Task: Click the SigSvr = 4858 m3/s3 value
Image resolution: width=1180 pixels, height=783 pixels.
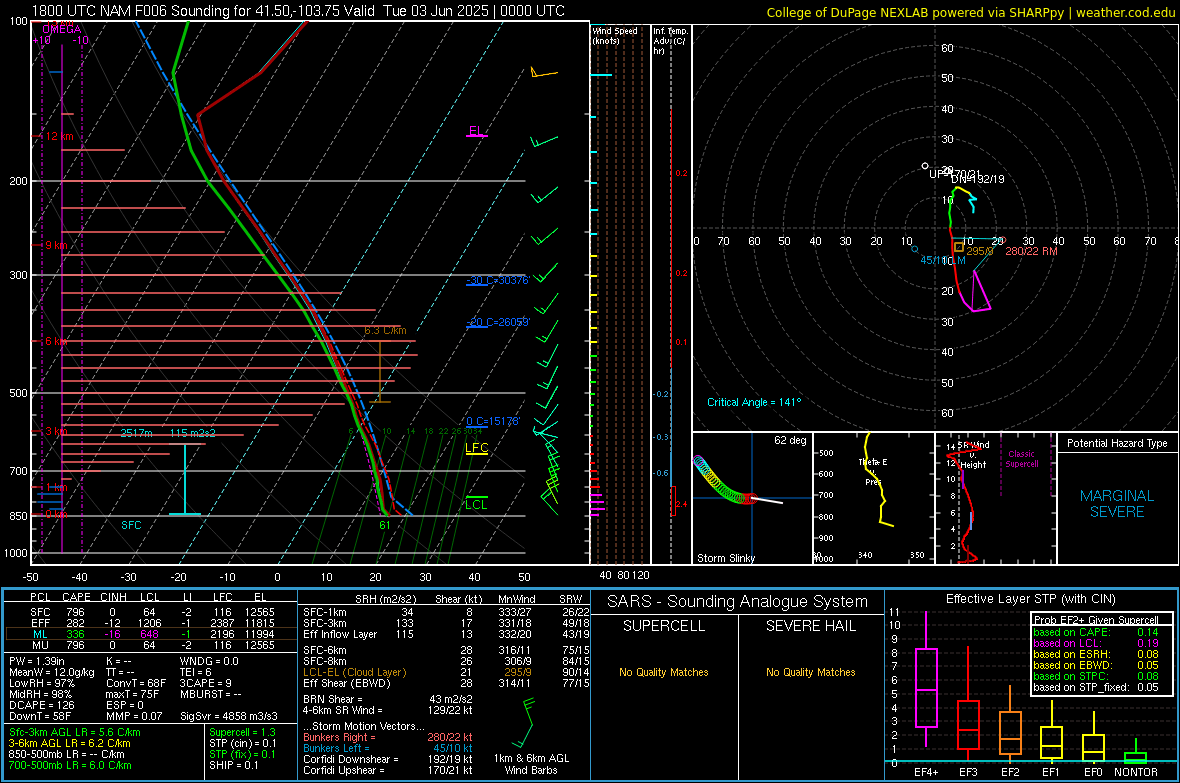Action: pos(229,716)
